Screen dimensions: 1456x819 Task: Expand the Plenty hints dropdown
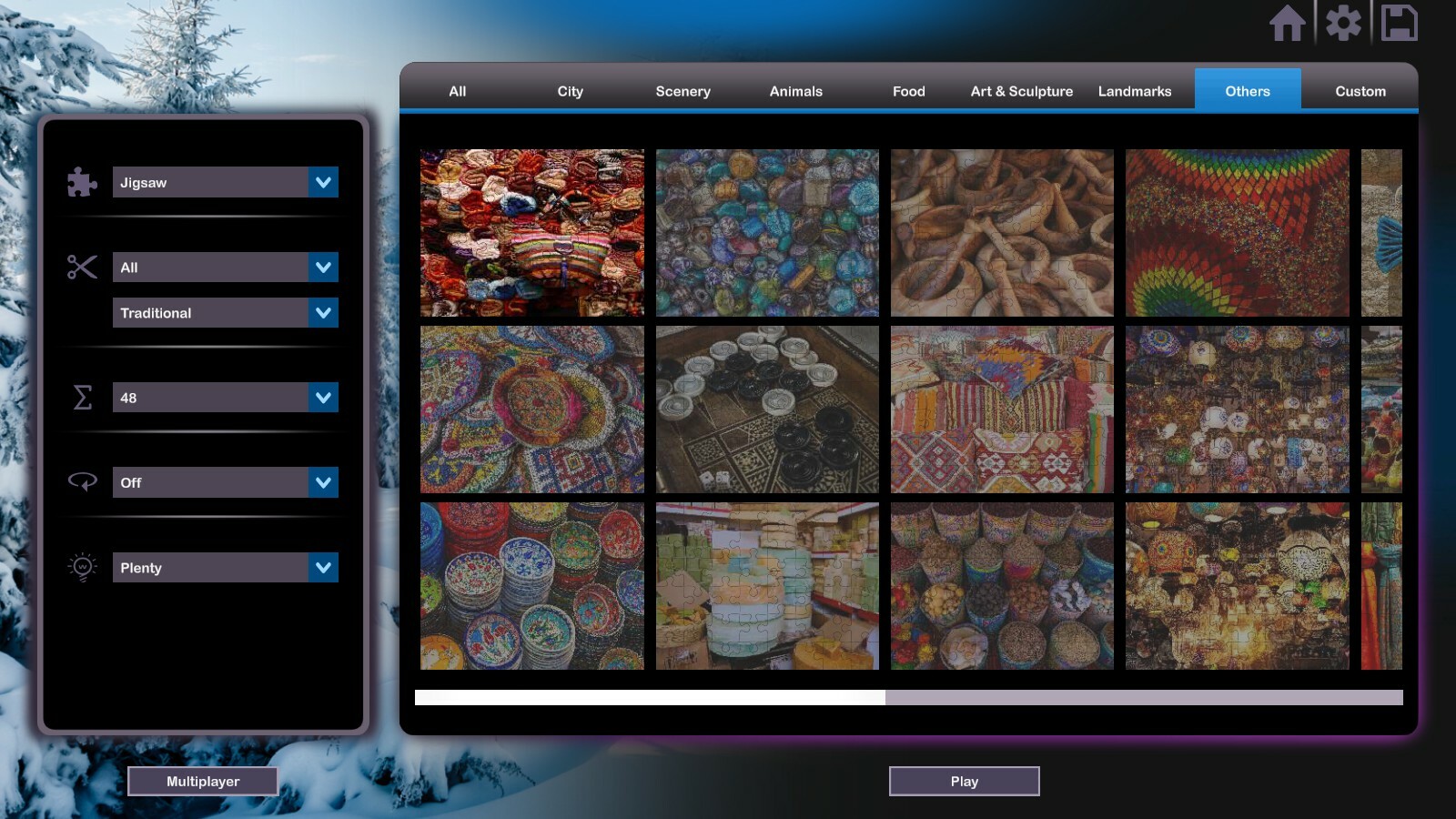323,568
